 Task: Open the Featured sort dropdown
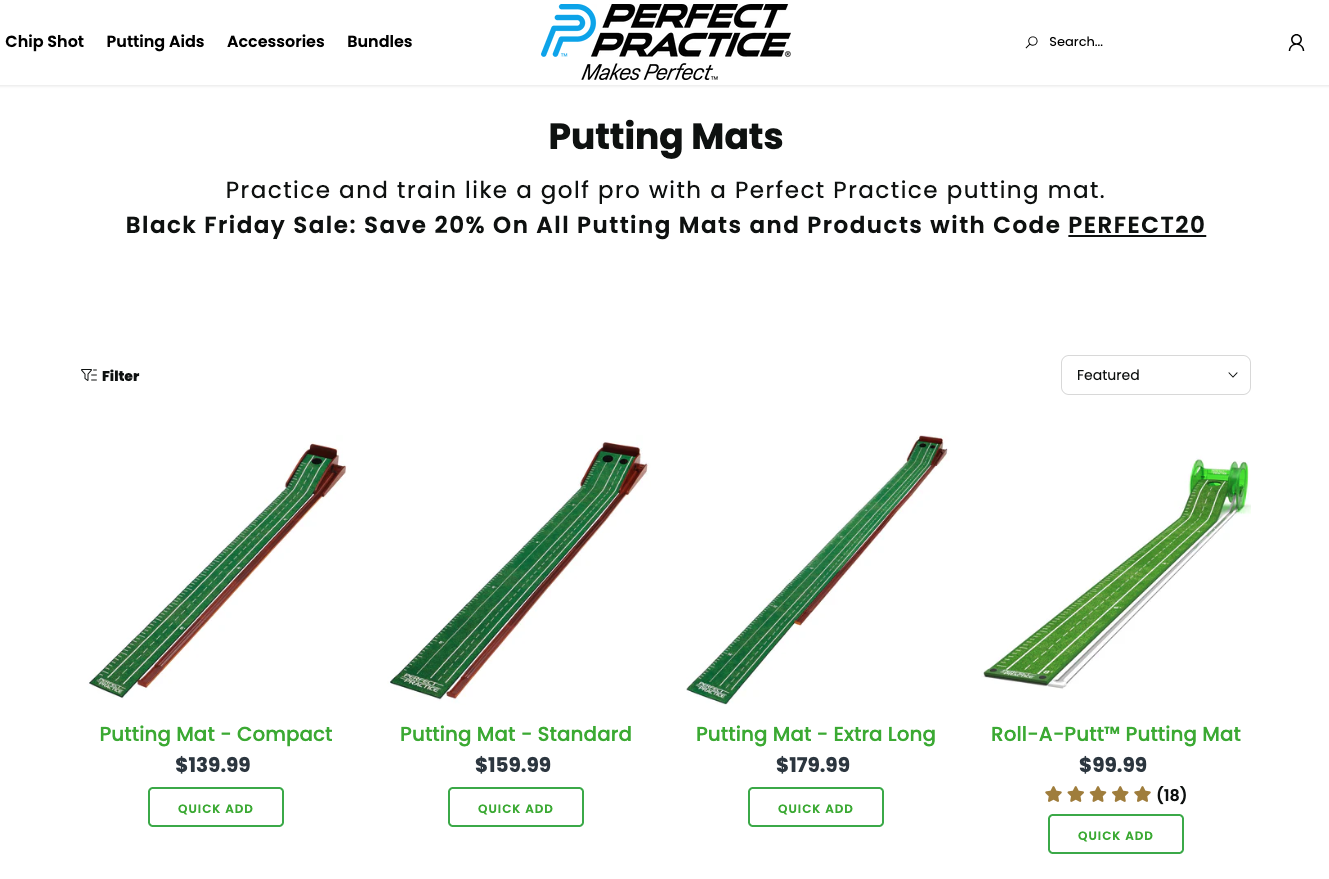(x=1155, y=375)
